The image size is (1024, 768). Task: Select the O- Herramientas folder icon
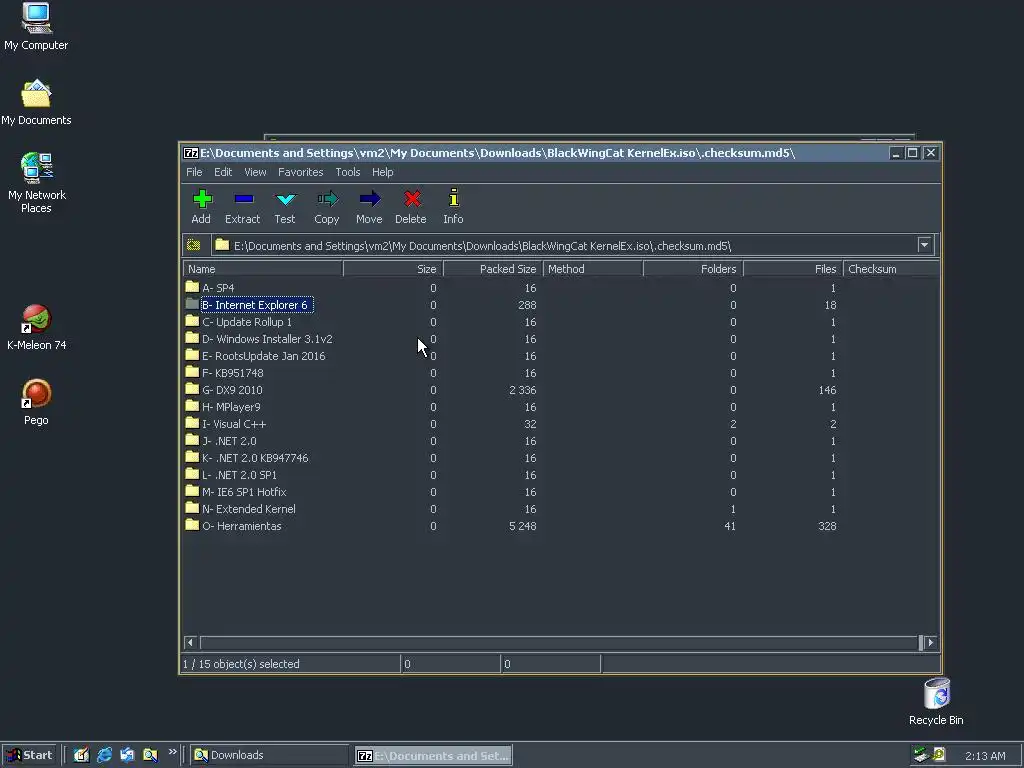191,525
